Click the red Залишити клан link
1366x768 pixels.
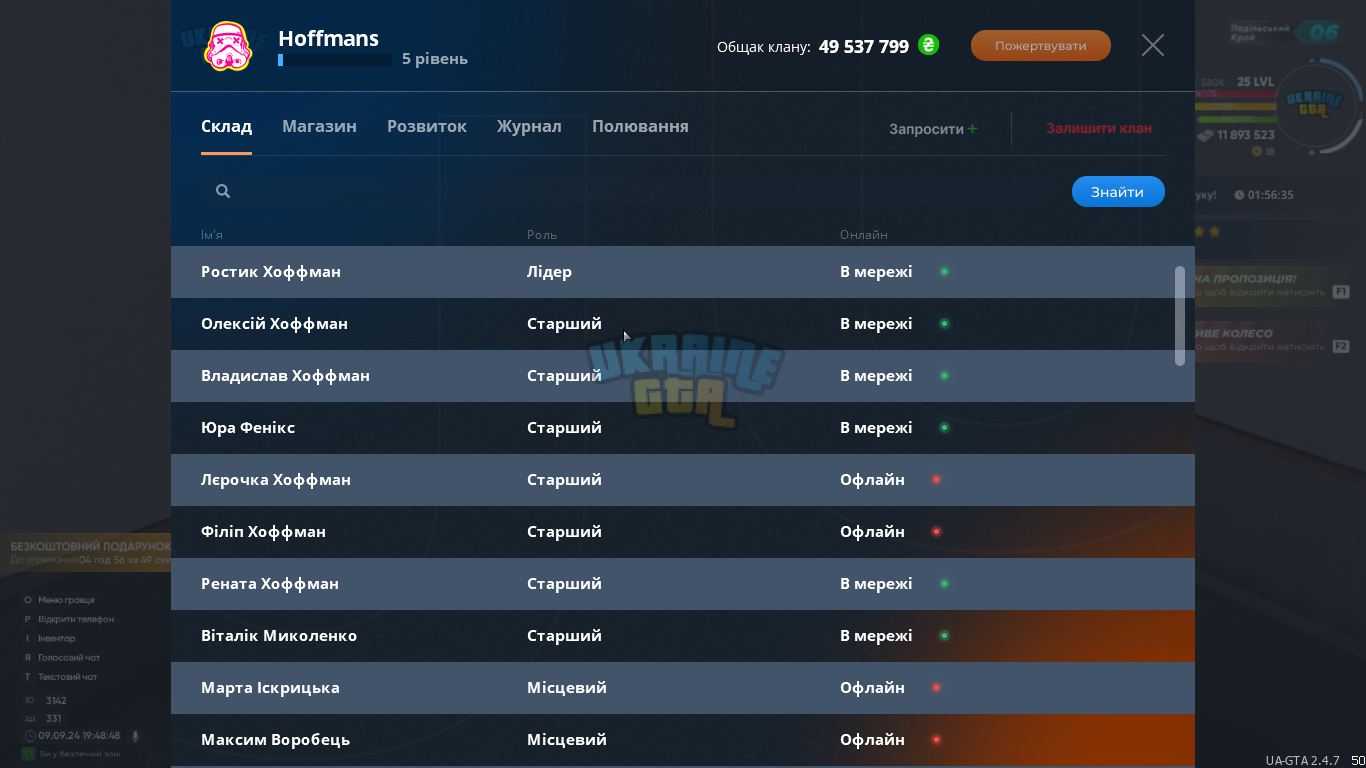(1099, 129)
